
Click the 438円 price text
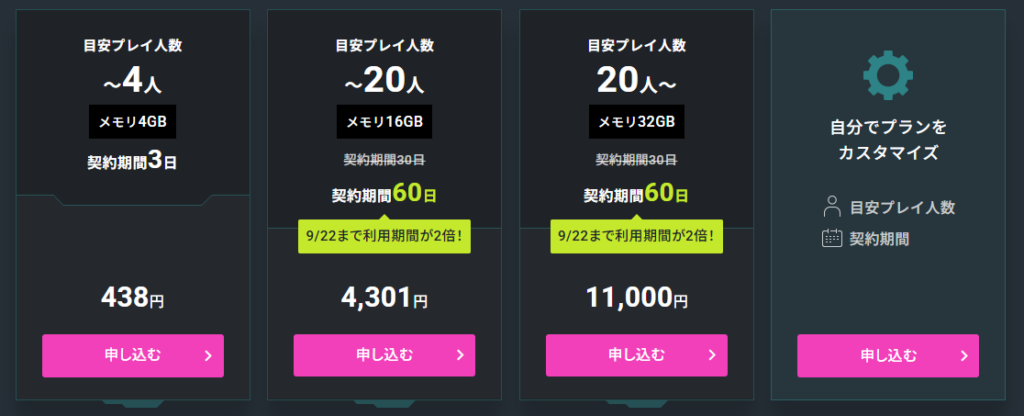[133, 298]
